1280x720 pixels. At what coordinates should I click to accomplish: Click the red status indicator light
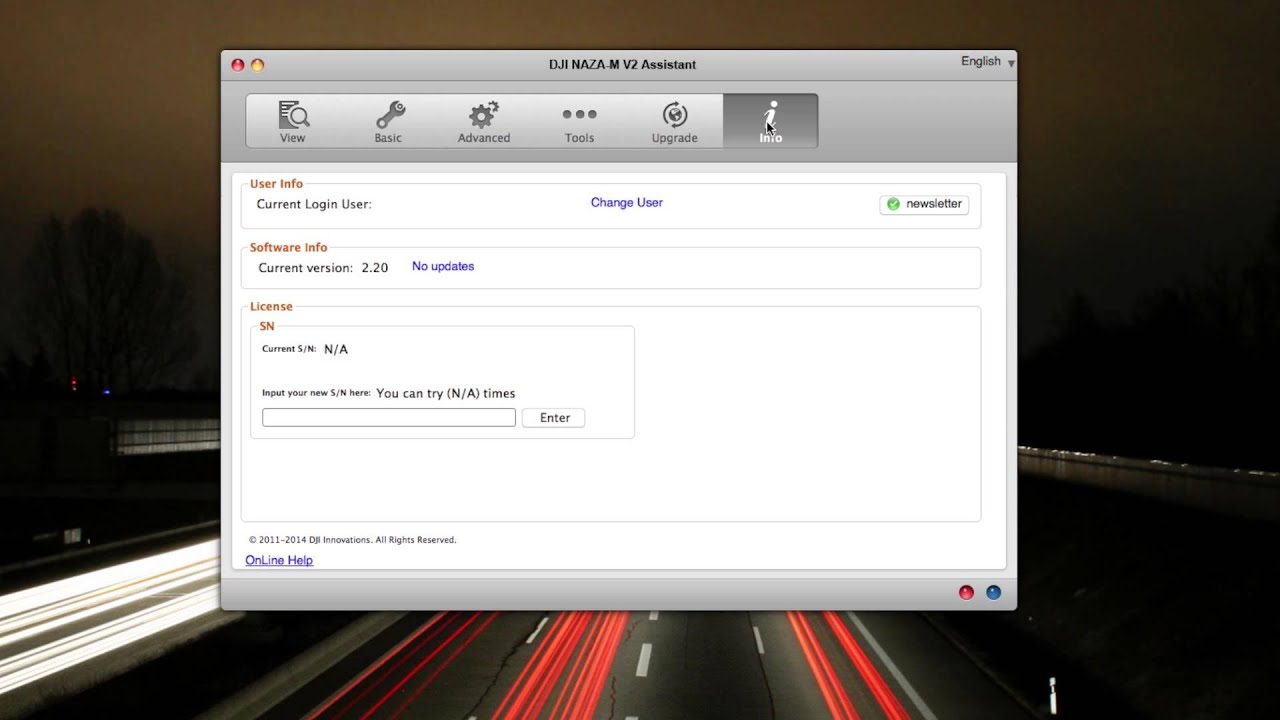tap(966, 592)
